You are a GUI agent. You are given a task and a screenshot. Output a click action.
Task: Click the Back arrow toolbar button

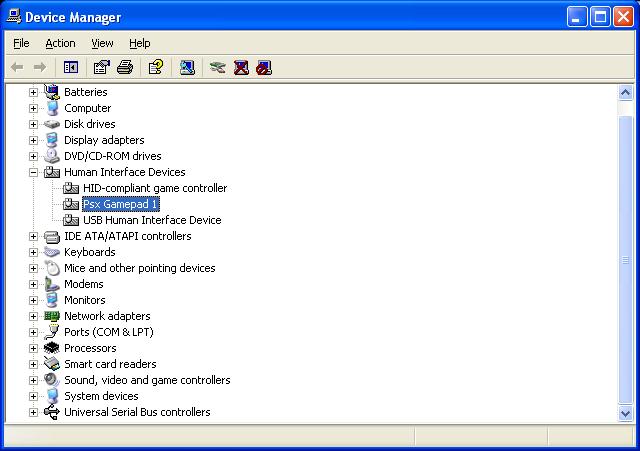pos(17,67)
